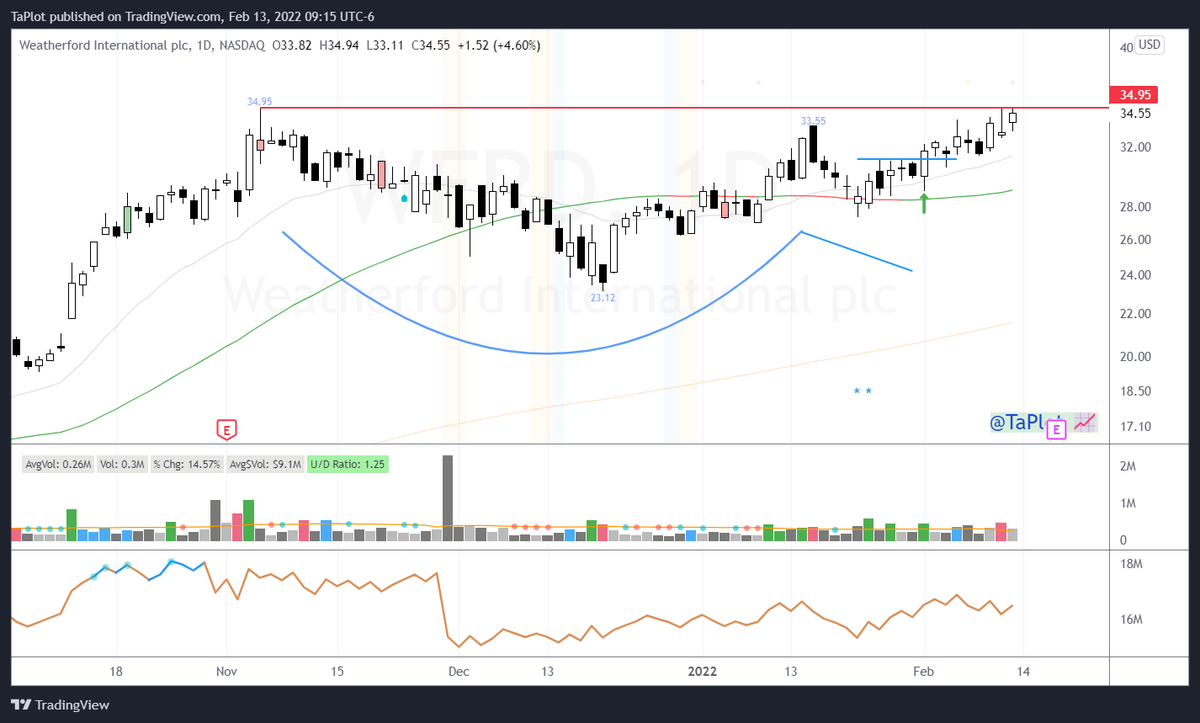Click the 28.00 price axis label
This screenshot has width=1200, height=723.
tap(1134, 207)
